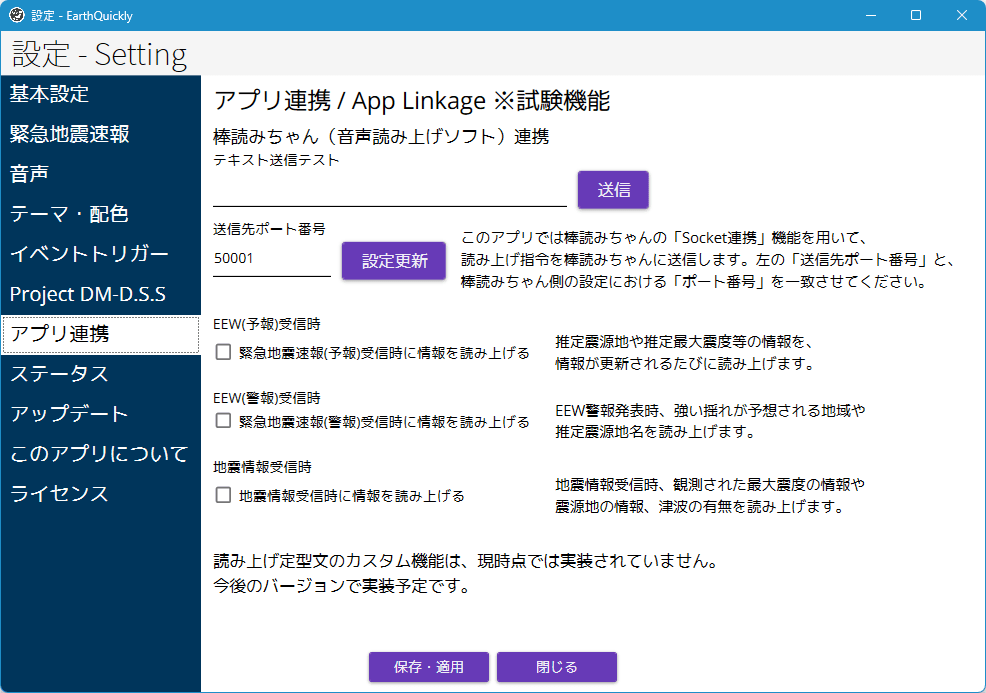Image resolution: width=986 pixels, height=693 pixels.
Task: Click the アプリ連携 / App Linkage heading
Action: 412,101
